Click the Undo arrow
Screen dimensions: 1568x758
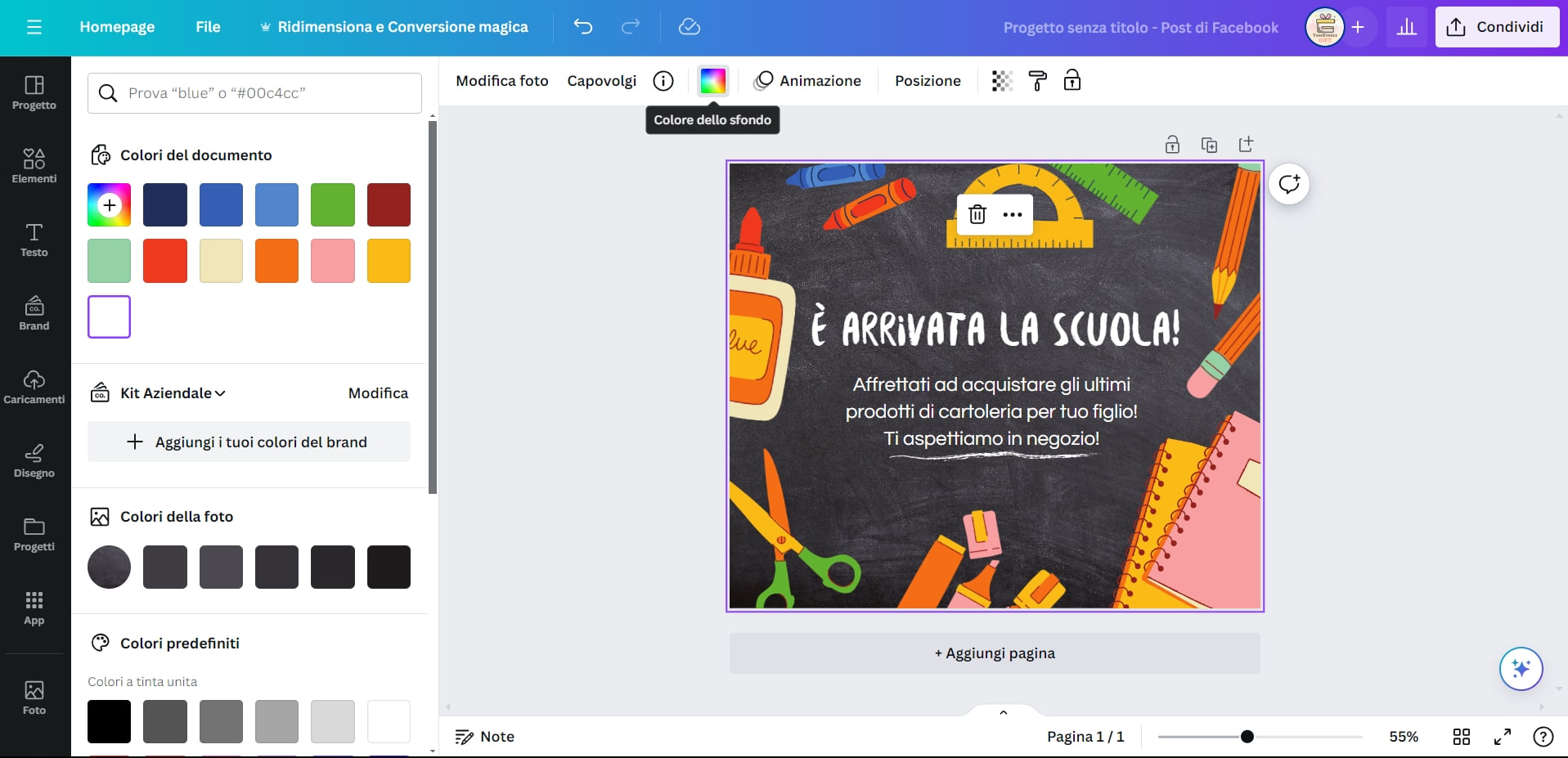coord(583,27)
